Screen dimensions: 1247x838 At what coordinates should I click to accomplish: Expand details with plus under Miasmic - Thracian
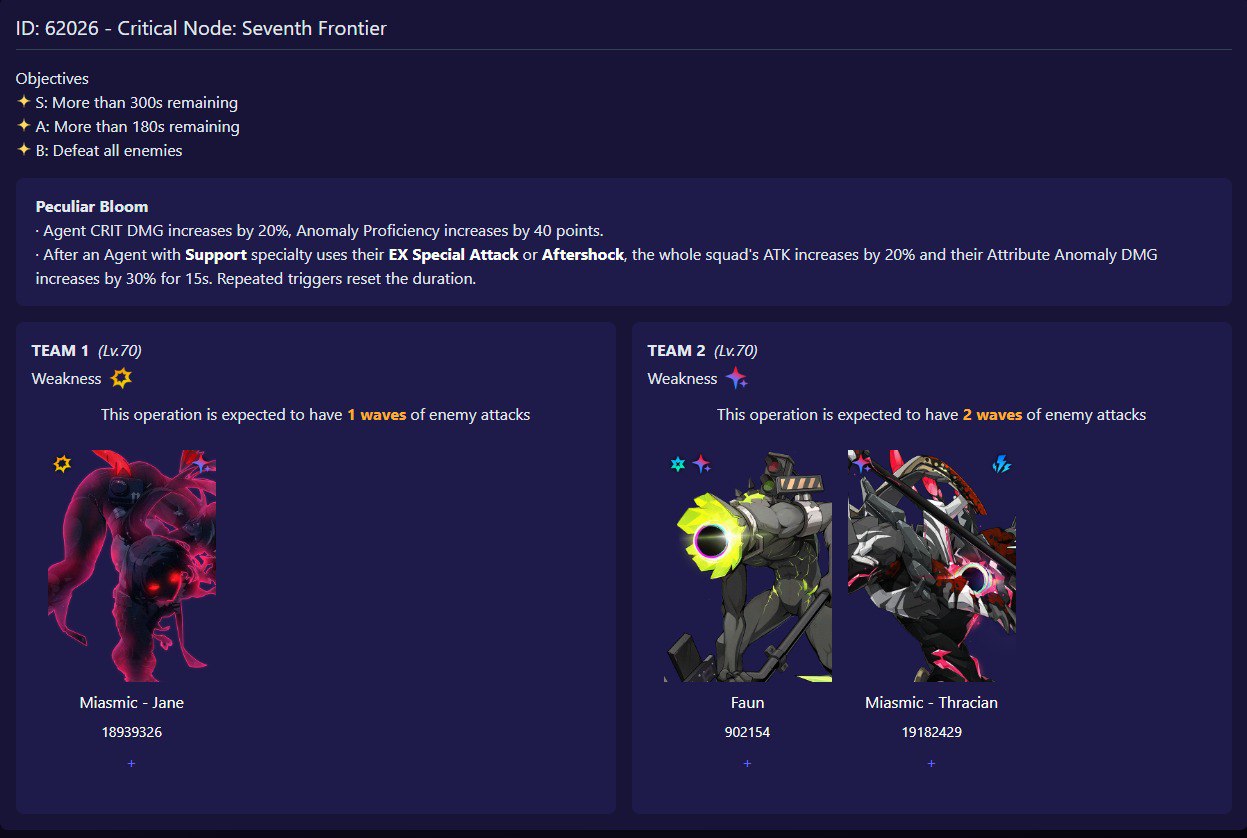931,763
